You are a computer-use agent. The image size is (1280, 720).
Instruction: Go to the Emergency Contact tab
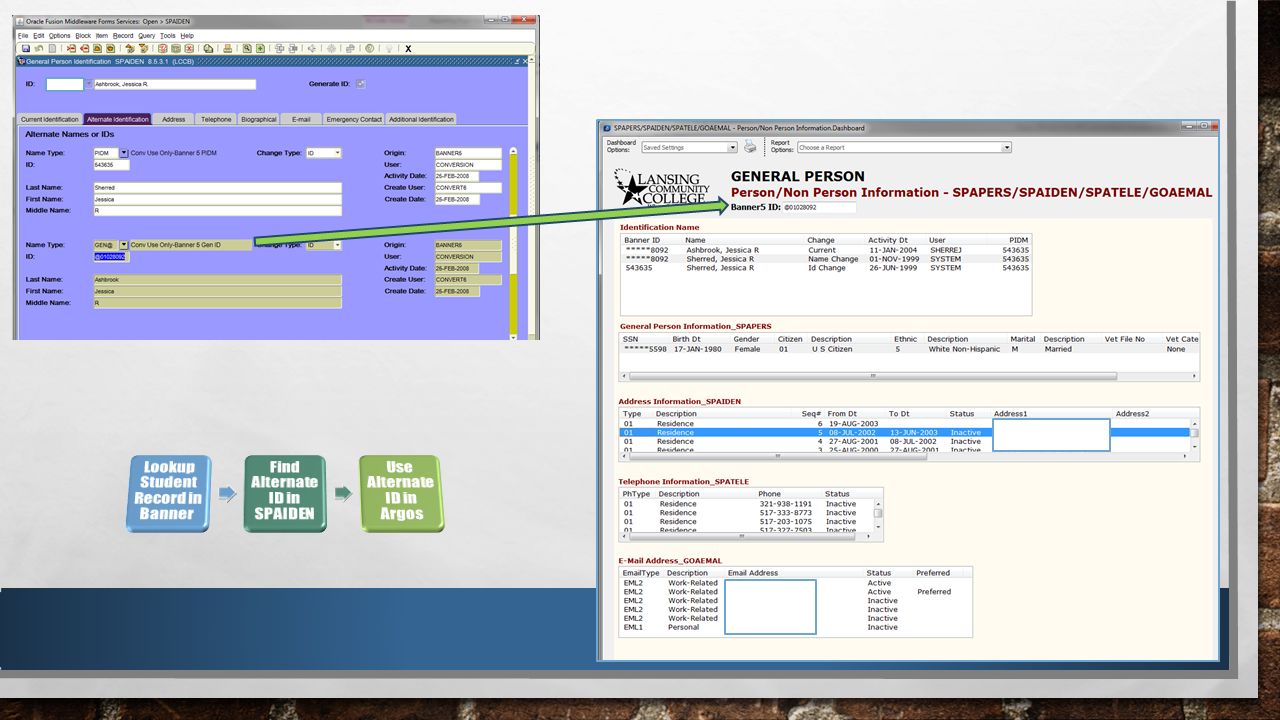(354, 119)
